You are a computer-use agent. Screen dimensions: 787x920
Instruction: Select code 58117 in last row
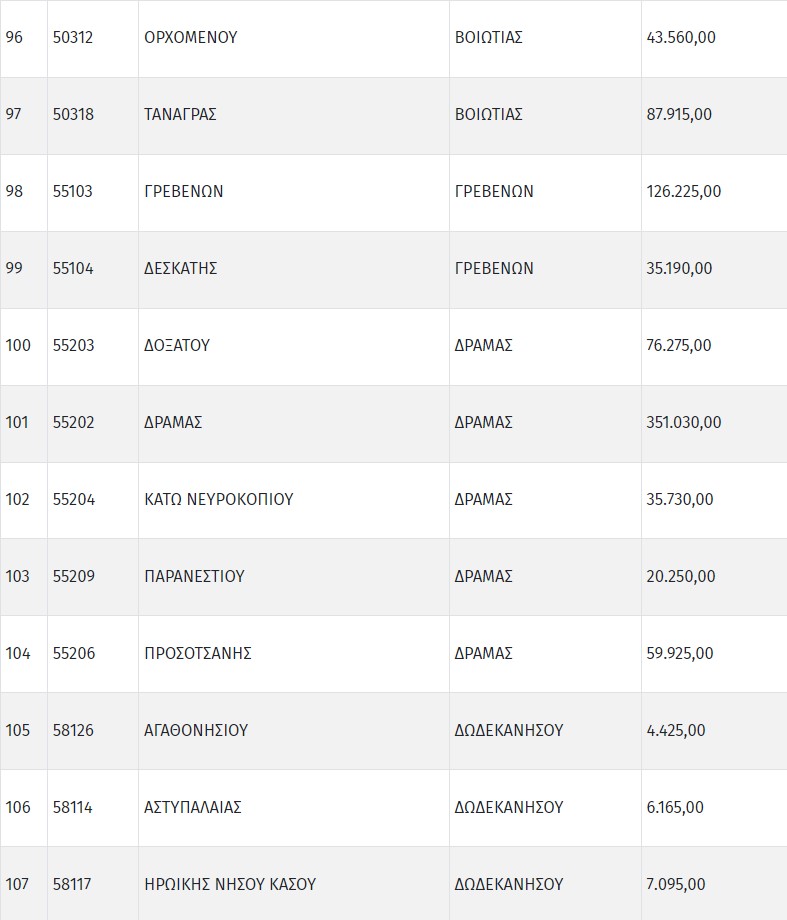[72, 885]
